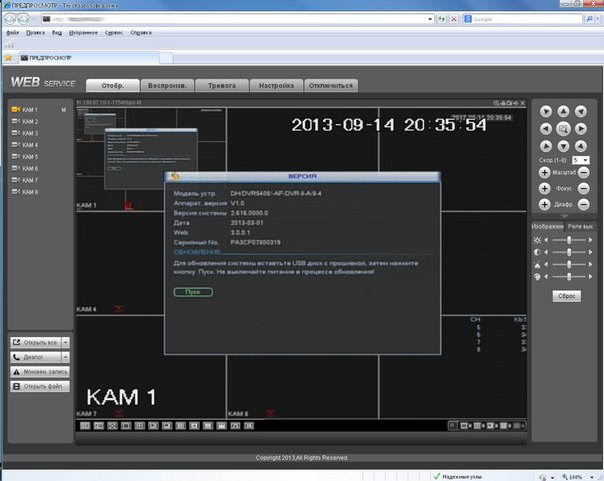Click the PTZ up arrow button

(563, 111)
